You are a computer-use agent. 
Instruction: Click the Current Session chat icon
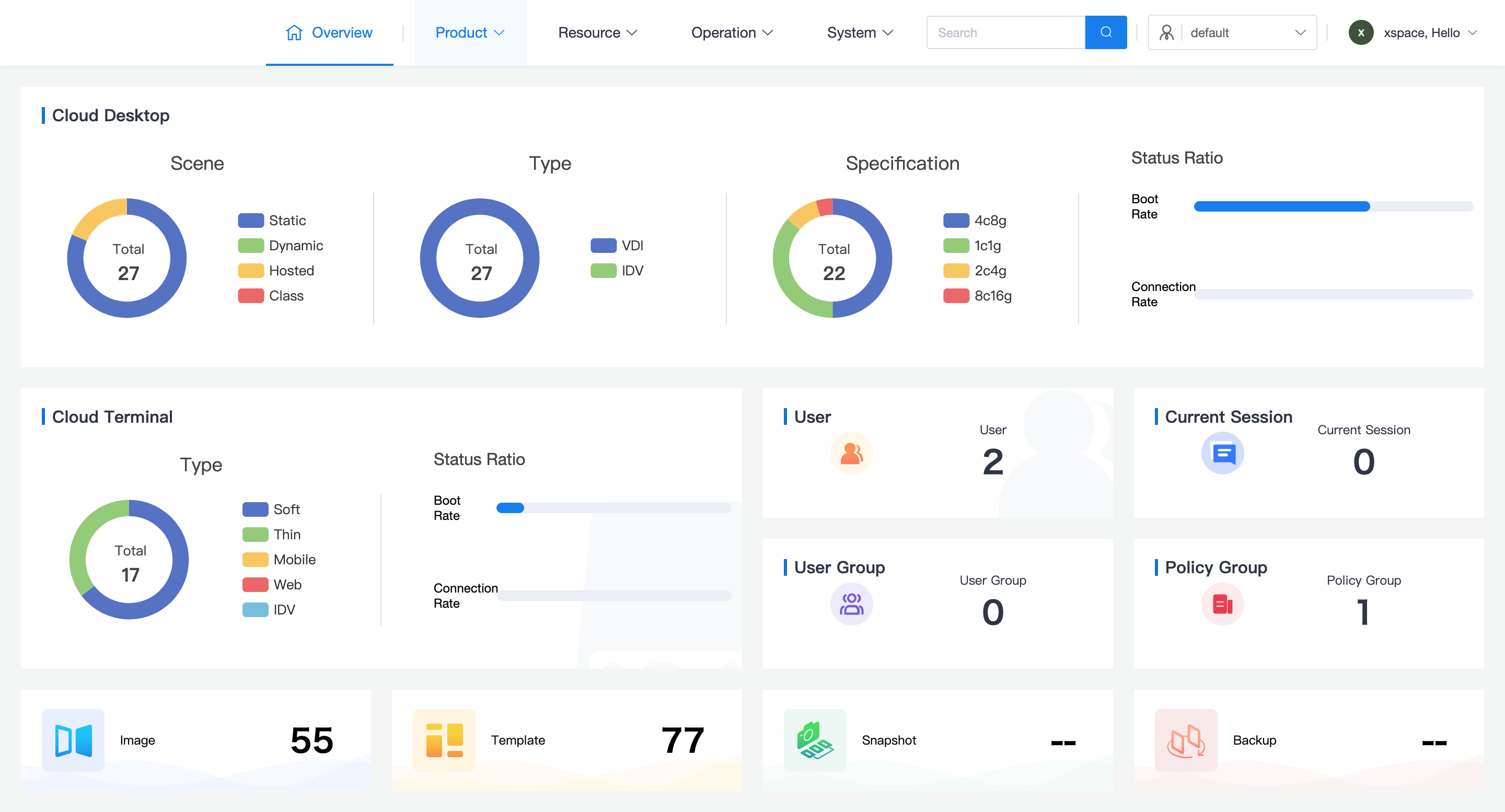point(1222,454)
